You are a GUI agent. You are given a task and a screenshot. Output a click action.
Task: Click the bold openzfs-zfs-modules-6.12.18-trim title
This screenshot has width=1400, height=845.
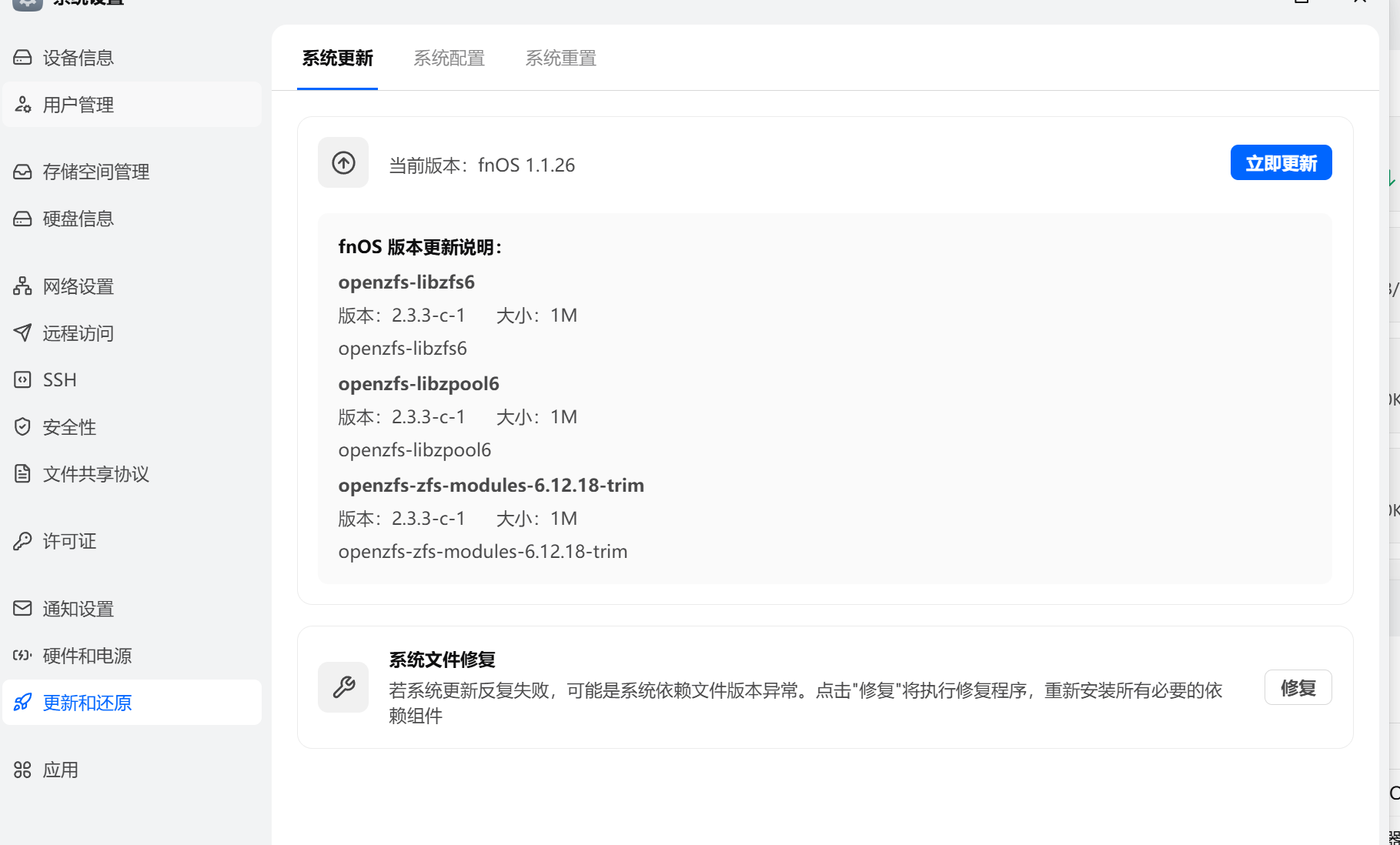tap(491, 486)
